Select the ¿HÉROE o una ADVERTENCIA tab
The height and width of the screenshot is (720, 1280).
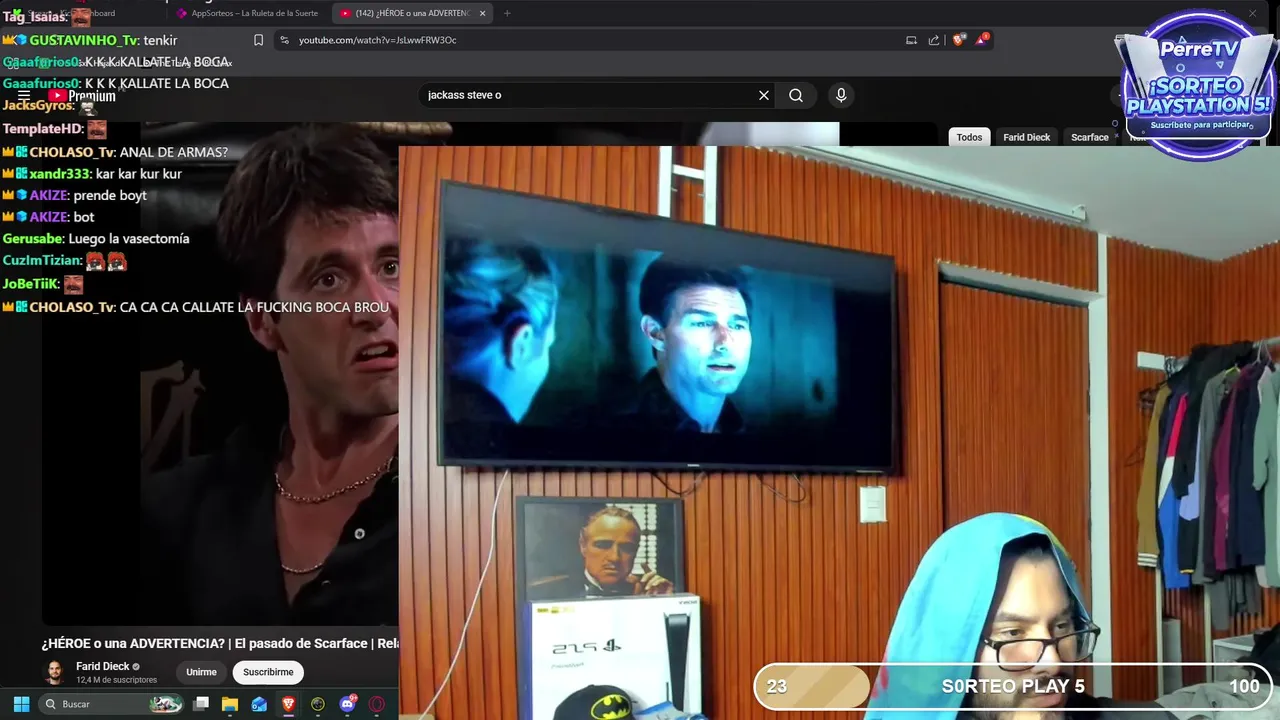412,13
